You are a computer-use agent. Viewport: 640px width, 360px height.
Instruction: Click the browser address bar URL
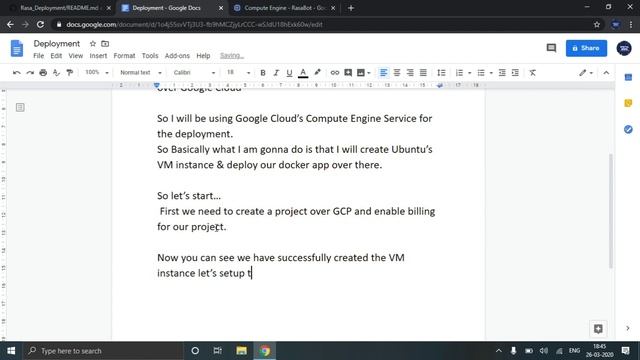pos(194,24)
